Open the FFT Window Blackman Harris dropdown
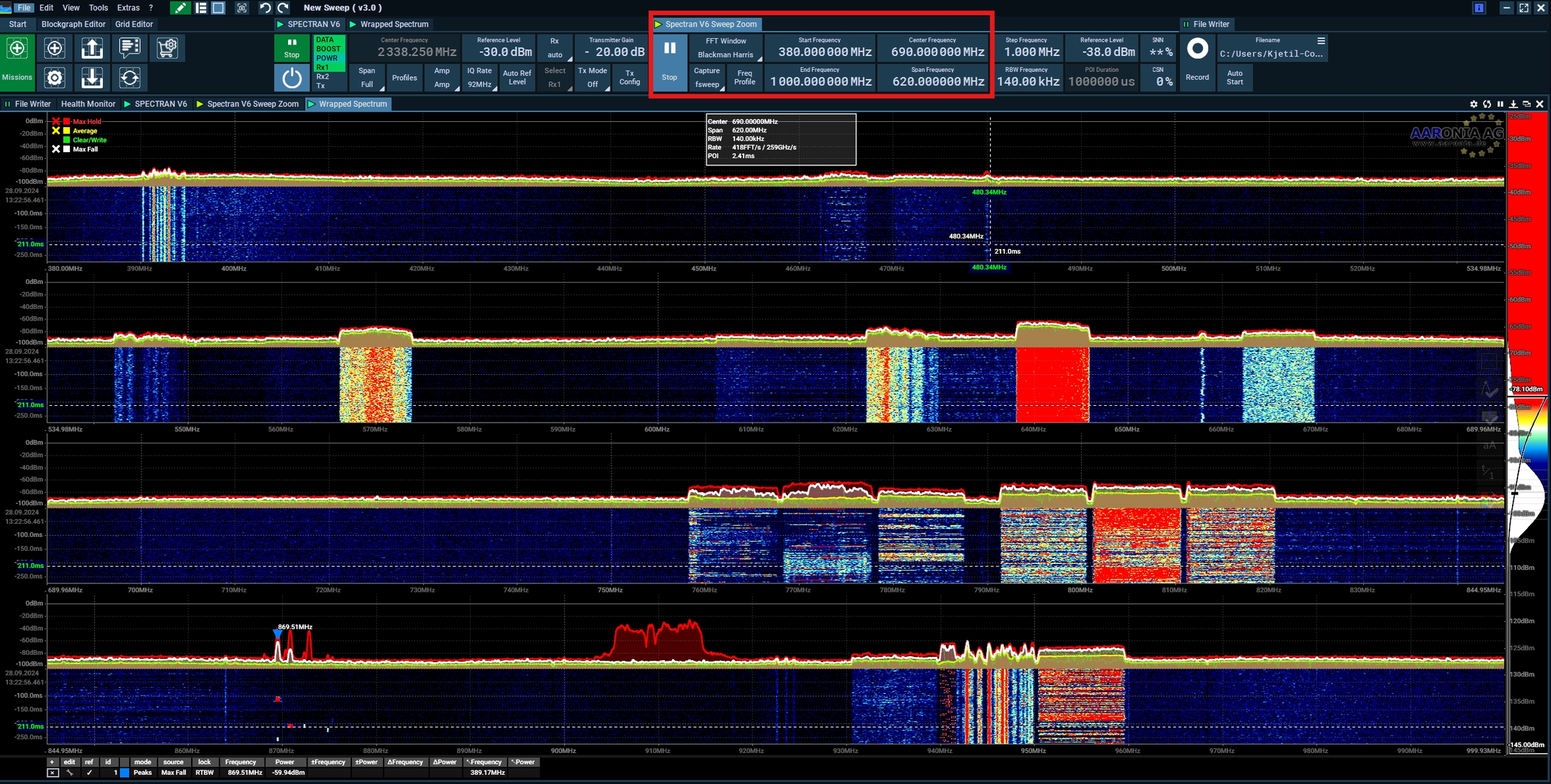1551x784 pixels. (x=726, y=48)
